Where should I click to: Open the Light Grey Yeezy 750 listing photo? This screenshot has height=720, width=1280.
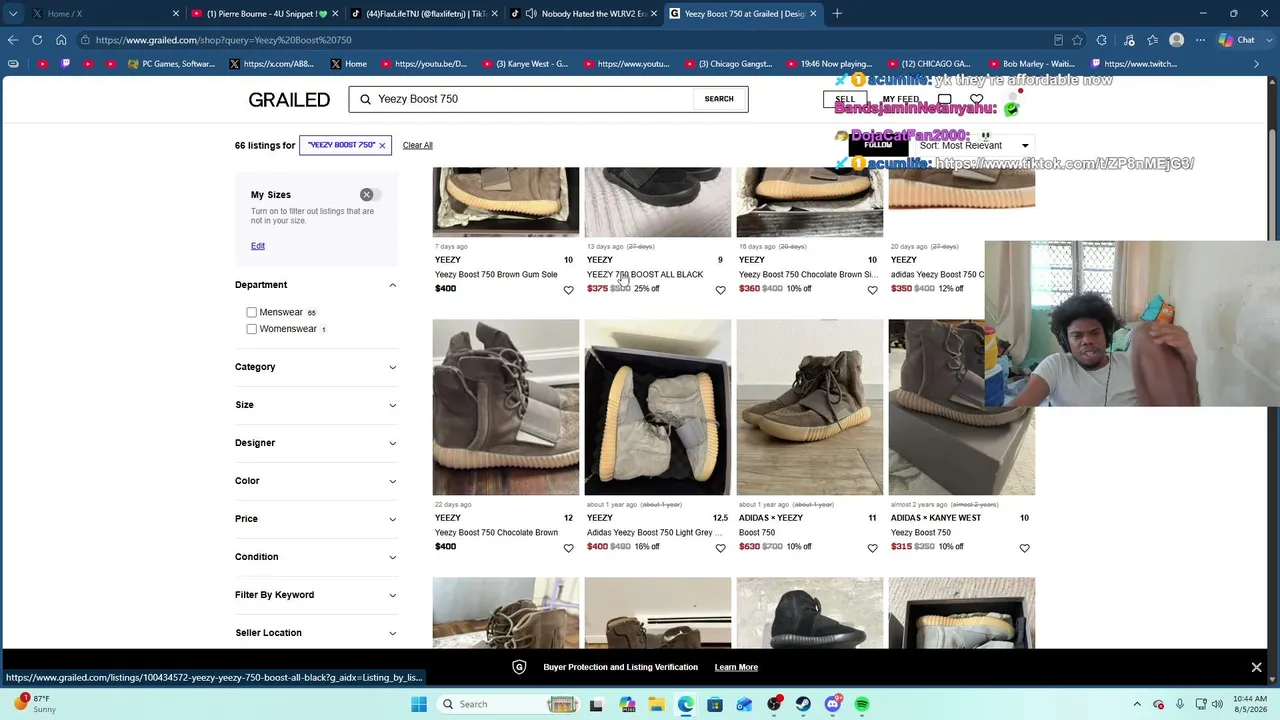[658, 407]
